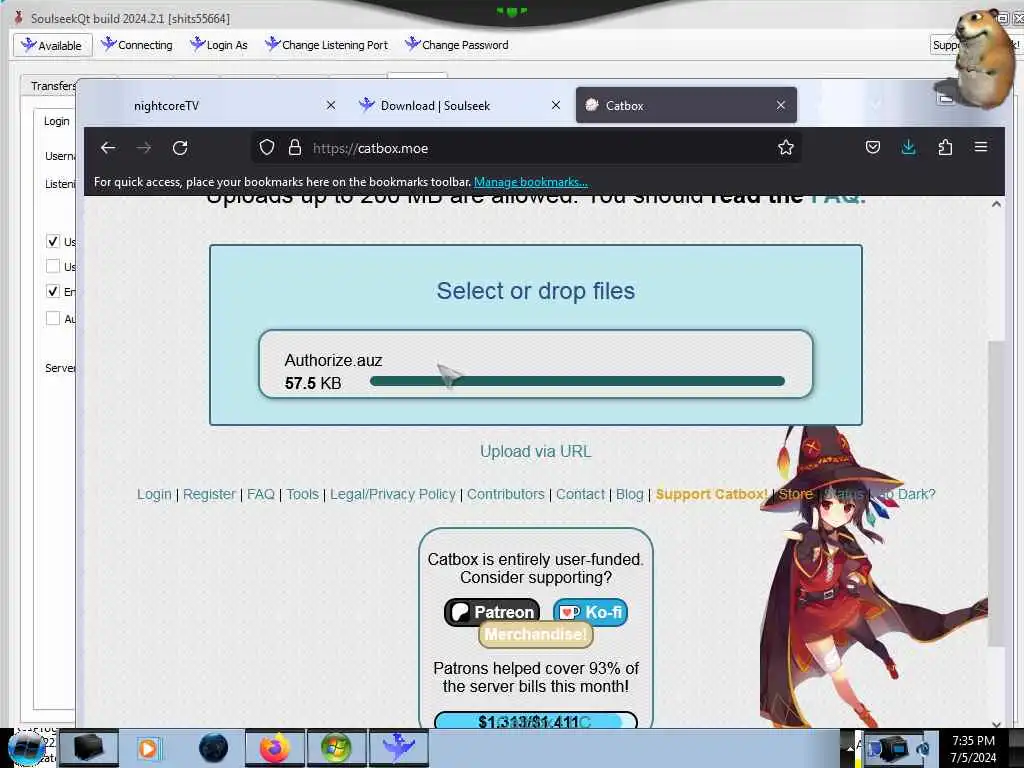
Task: Open the media player taskbar icon
Action: point(148,748)
